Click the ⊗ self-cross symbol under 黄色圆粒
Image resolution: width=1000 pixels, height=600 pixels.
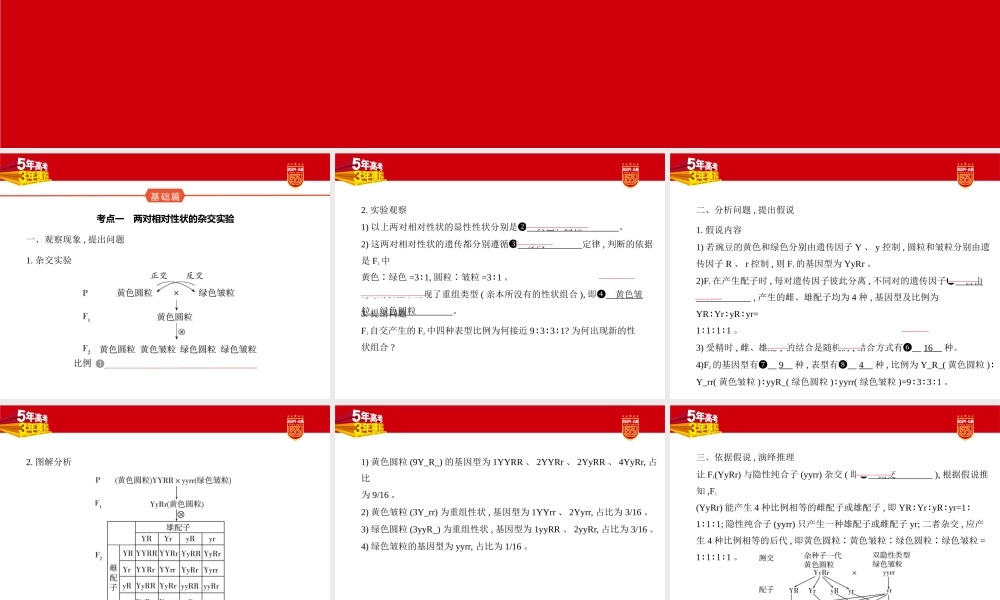click(x=181, y=330)
